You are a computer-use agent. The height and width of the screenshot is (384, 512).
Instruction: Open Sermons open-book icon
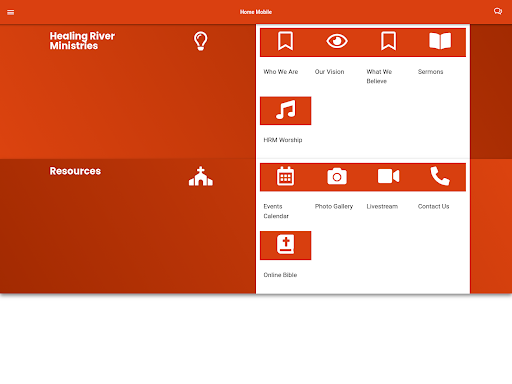tap(440, 41)
